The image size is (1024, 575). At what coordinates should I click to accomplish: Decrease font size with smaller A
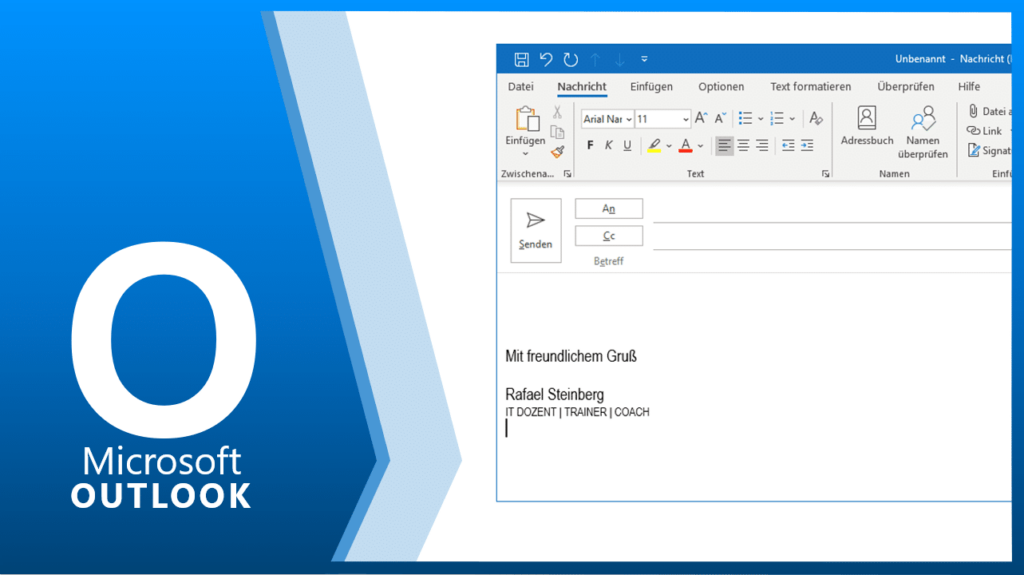click(720, 118)
